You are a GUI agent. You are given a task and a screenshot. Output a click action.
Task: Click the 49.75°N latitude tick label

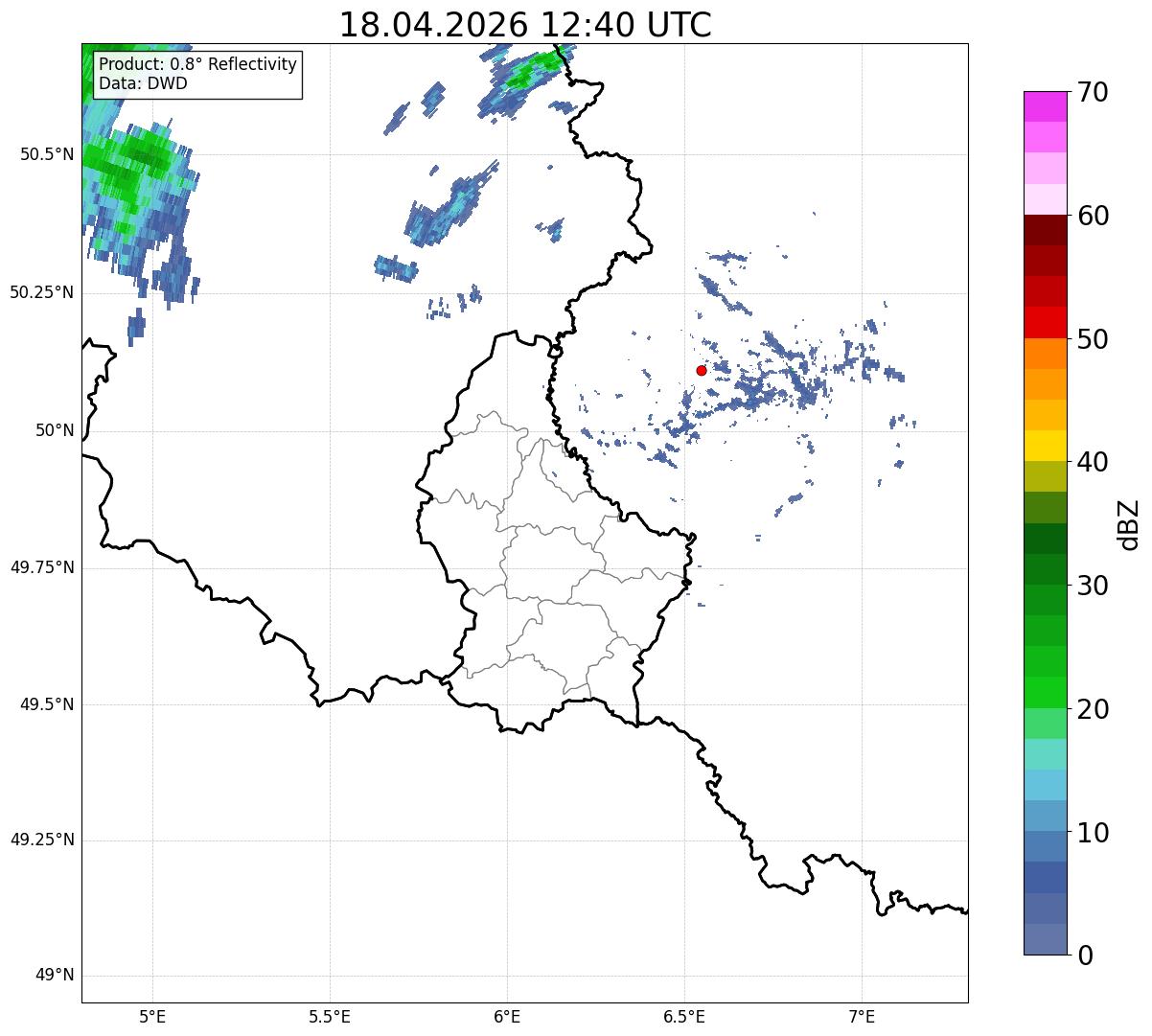point(42,567)
